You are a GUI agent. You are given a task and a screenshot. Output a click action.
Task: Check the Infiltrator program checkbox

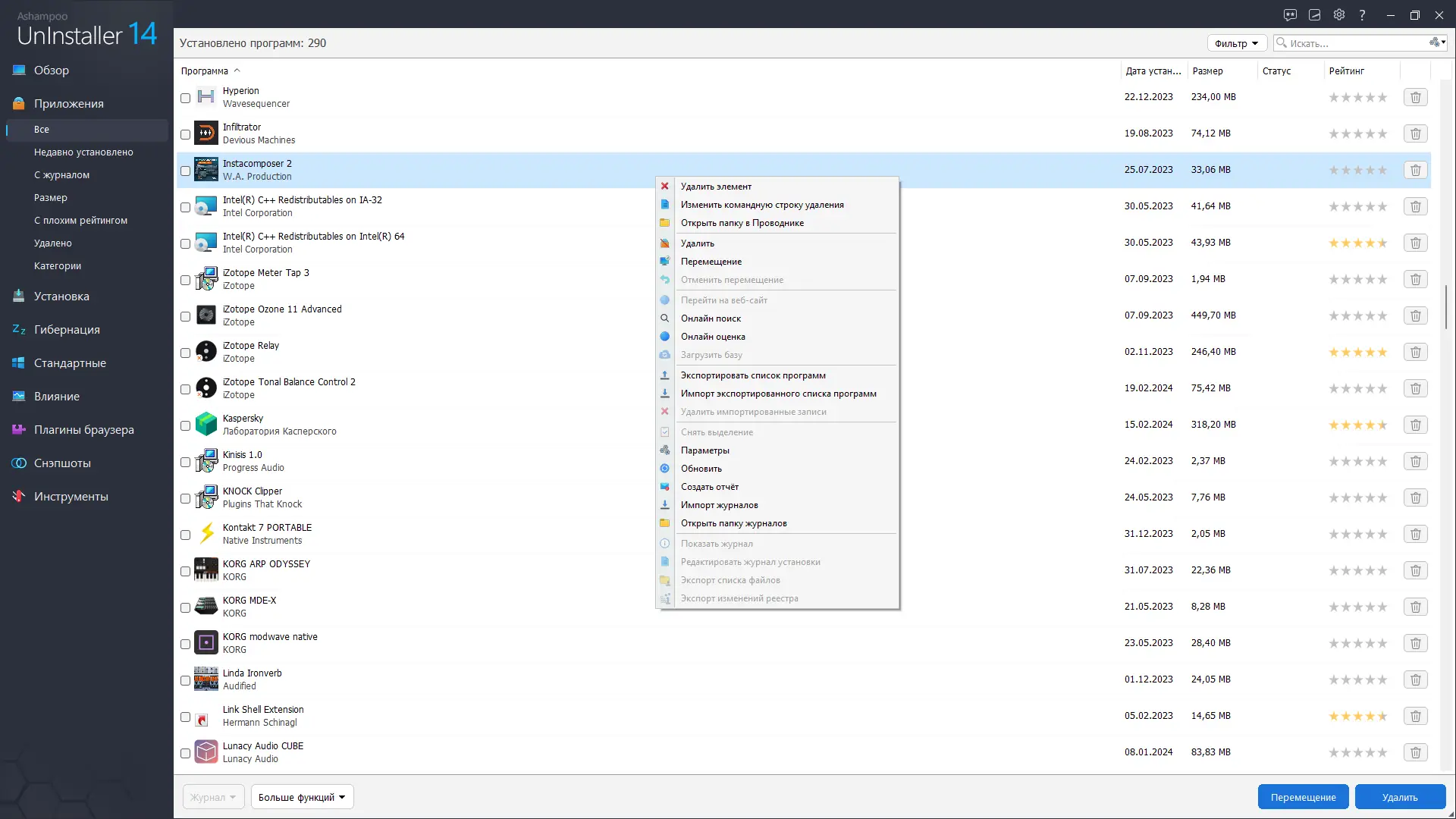click(x=185, y=134)
